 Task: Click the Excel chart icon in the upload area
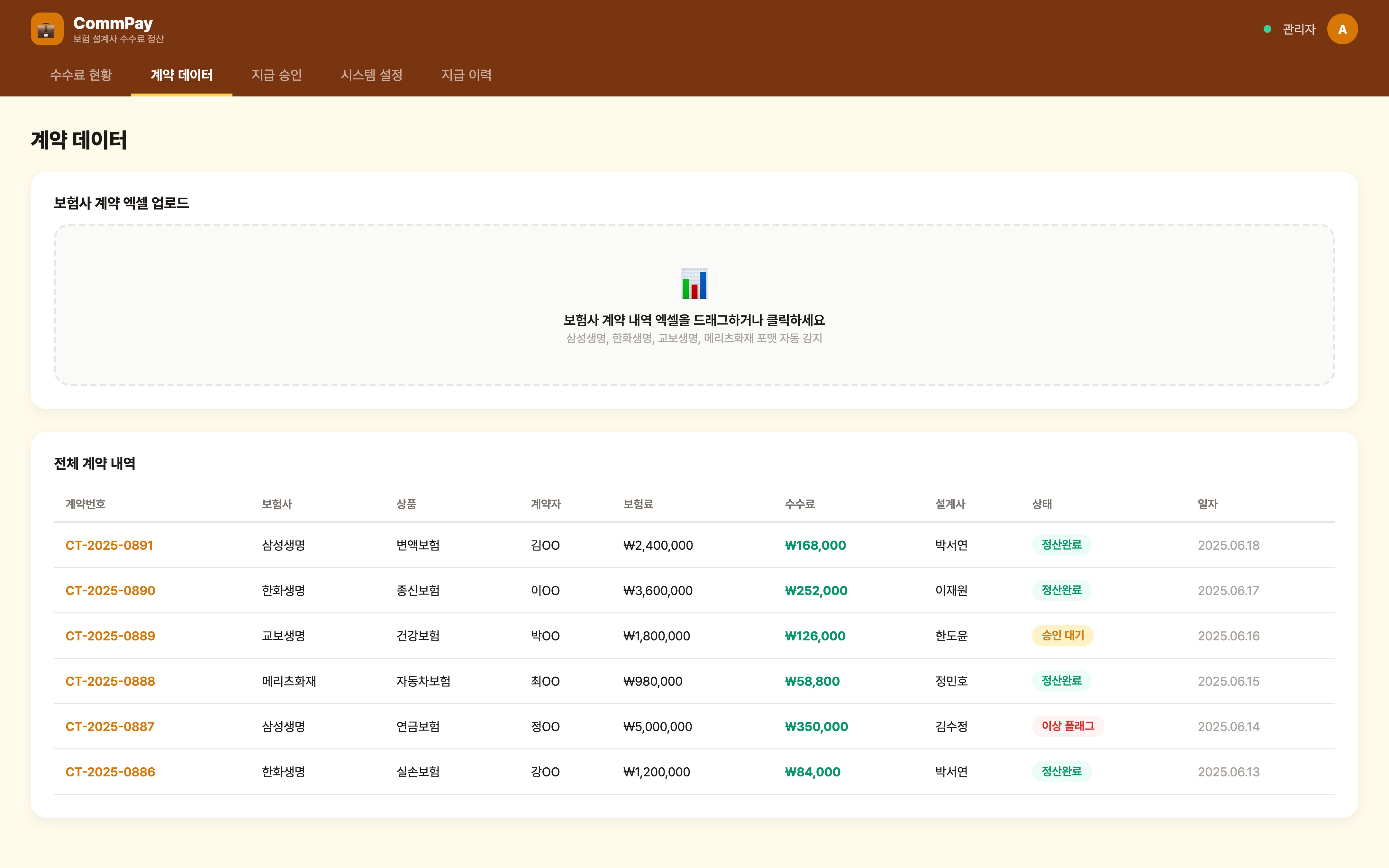[x=694, y=284]
